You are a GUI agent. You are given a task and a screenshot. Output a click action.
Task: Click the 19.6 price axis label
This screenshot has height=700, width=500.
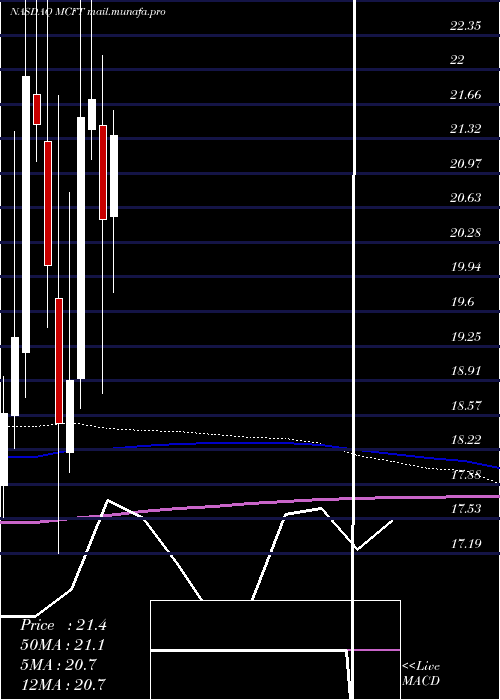tap(462, 302)
